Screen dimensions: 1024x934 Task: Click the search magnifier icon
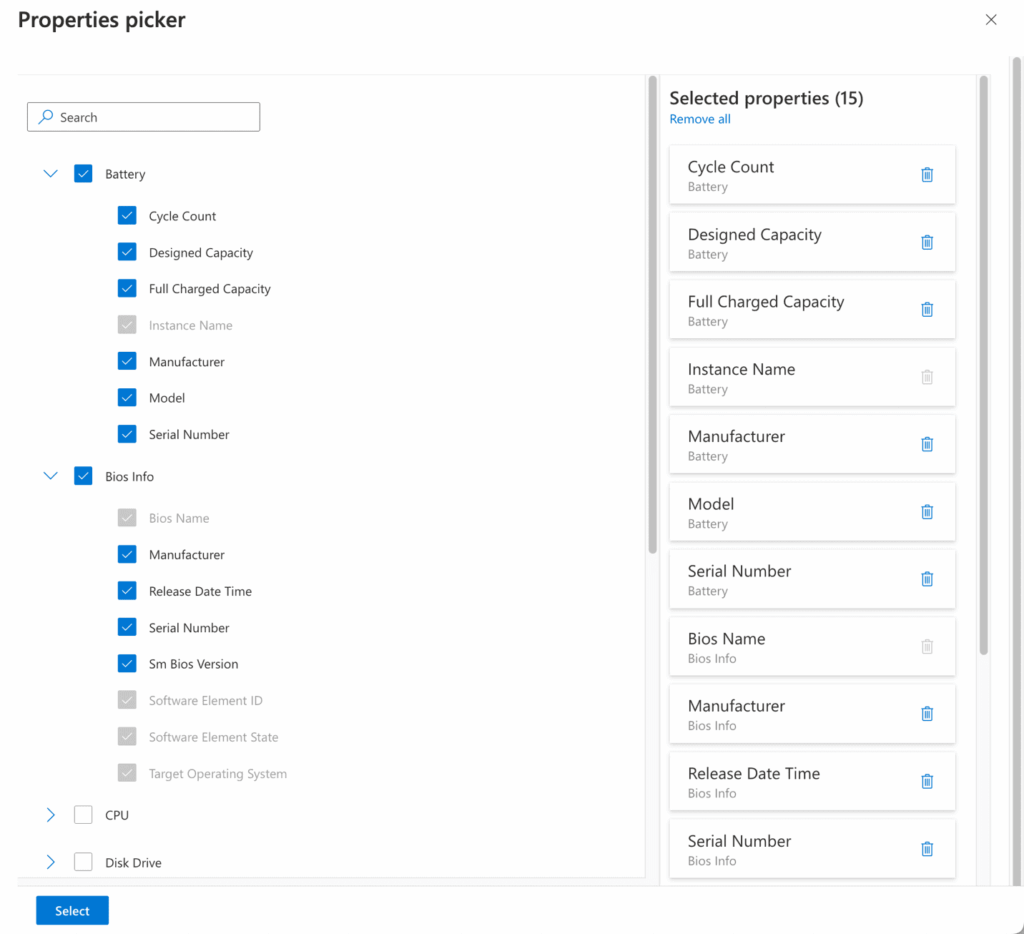[44, 116]
